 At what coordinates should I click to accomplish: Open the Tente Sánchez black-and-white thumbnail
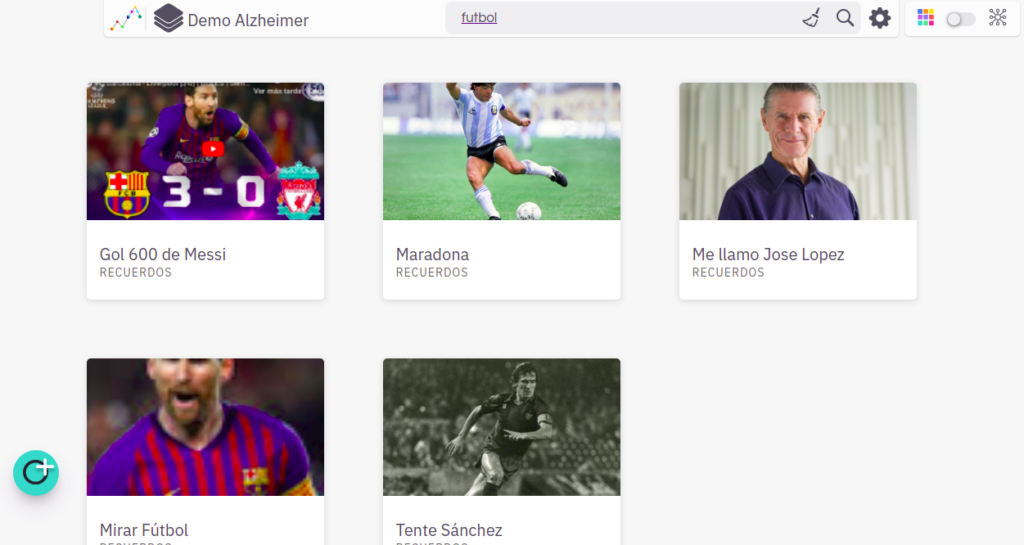point(502,427)
